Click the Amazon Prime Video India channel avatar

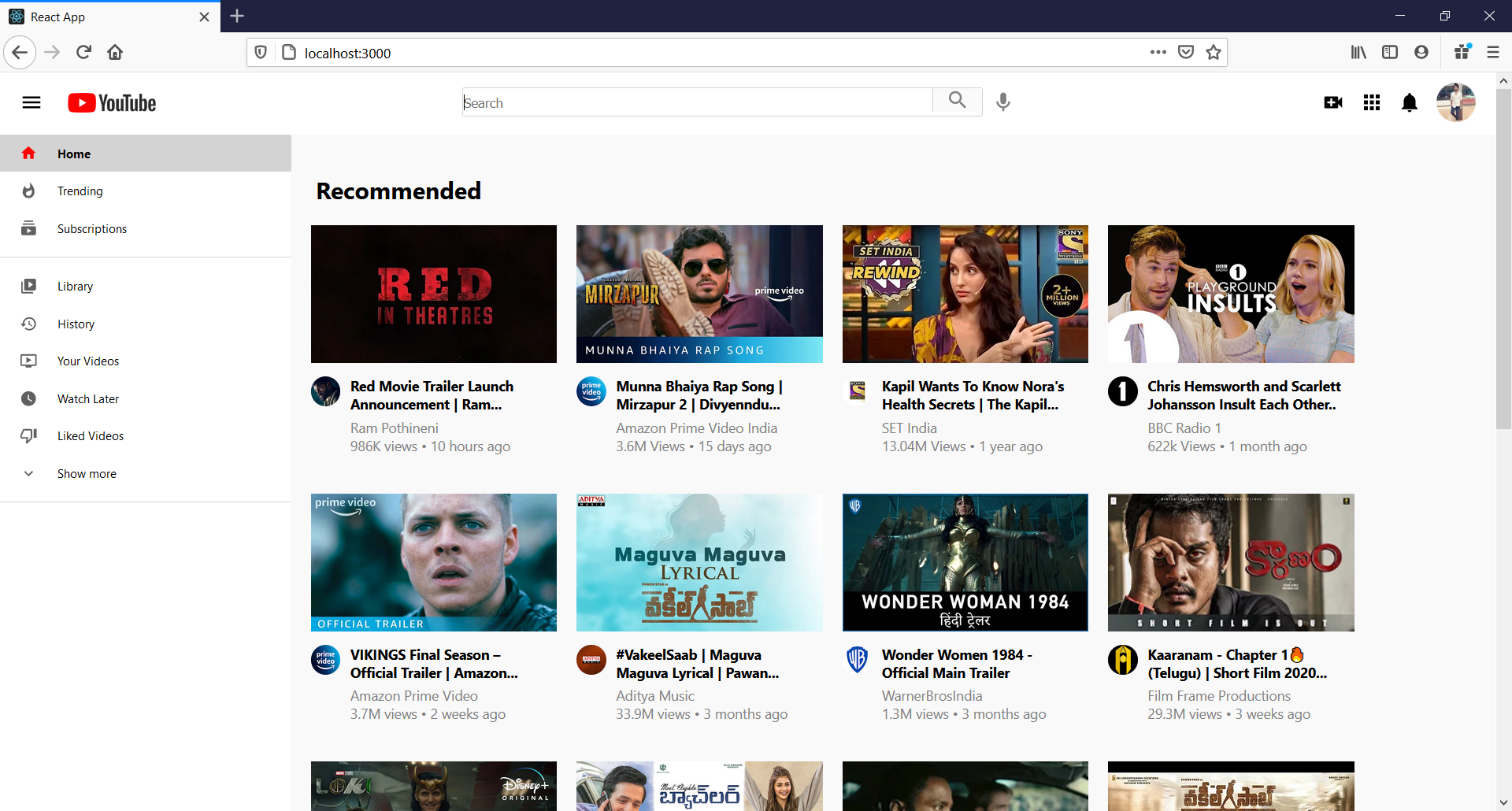tap(591, 391)
